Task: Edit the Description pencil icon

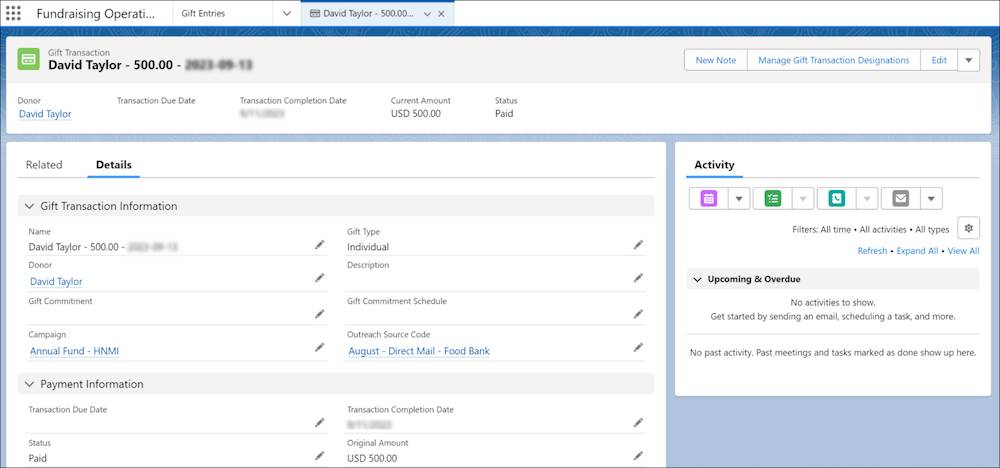Action: tap(638, 278)
